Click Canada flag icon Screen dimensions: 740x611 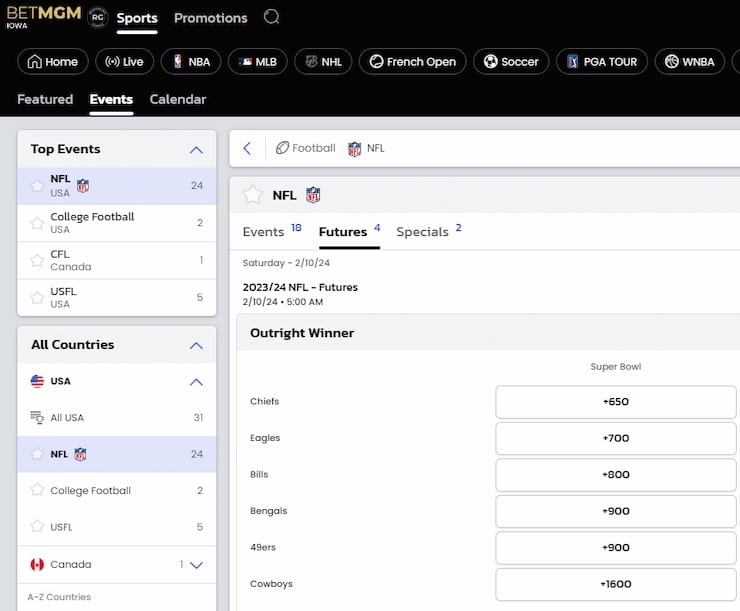click(x=37, y=564)
